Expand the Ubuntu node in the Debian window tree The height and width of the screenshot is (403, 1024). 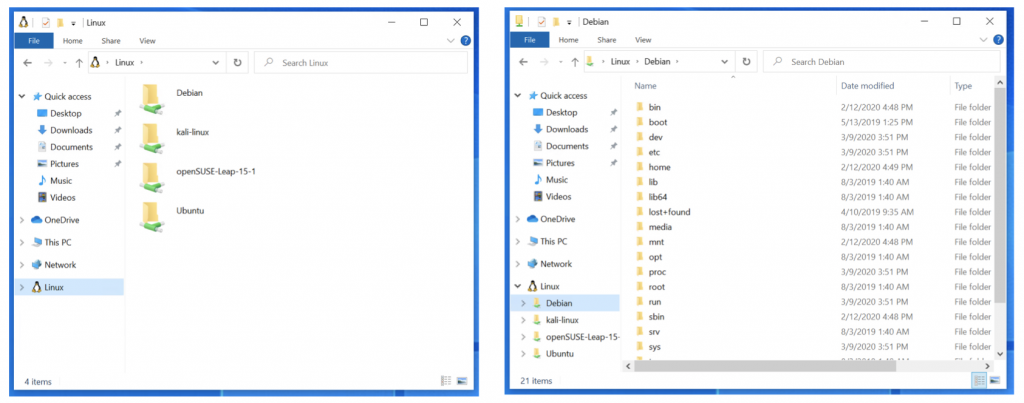(x=523, y=353)
